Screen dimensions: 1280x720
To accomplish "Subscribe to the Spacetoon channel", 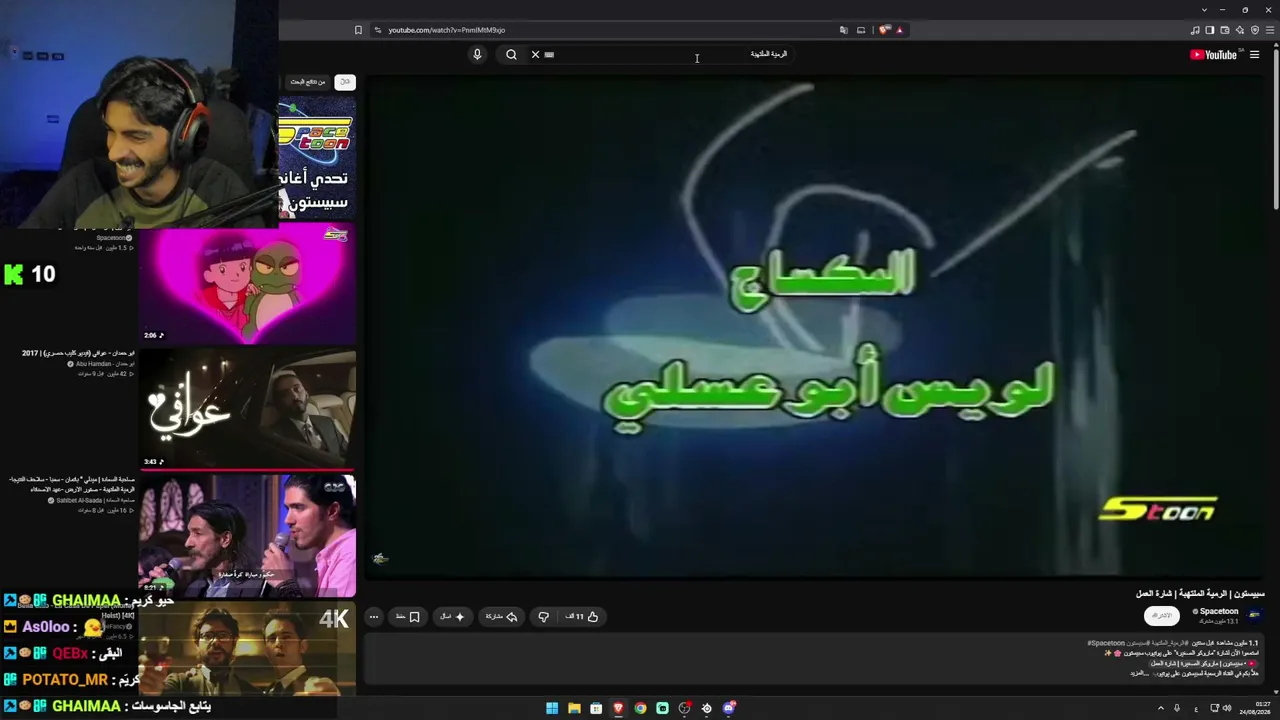I will point(1161,615).
